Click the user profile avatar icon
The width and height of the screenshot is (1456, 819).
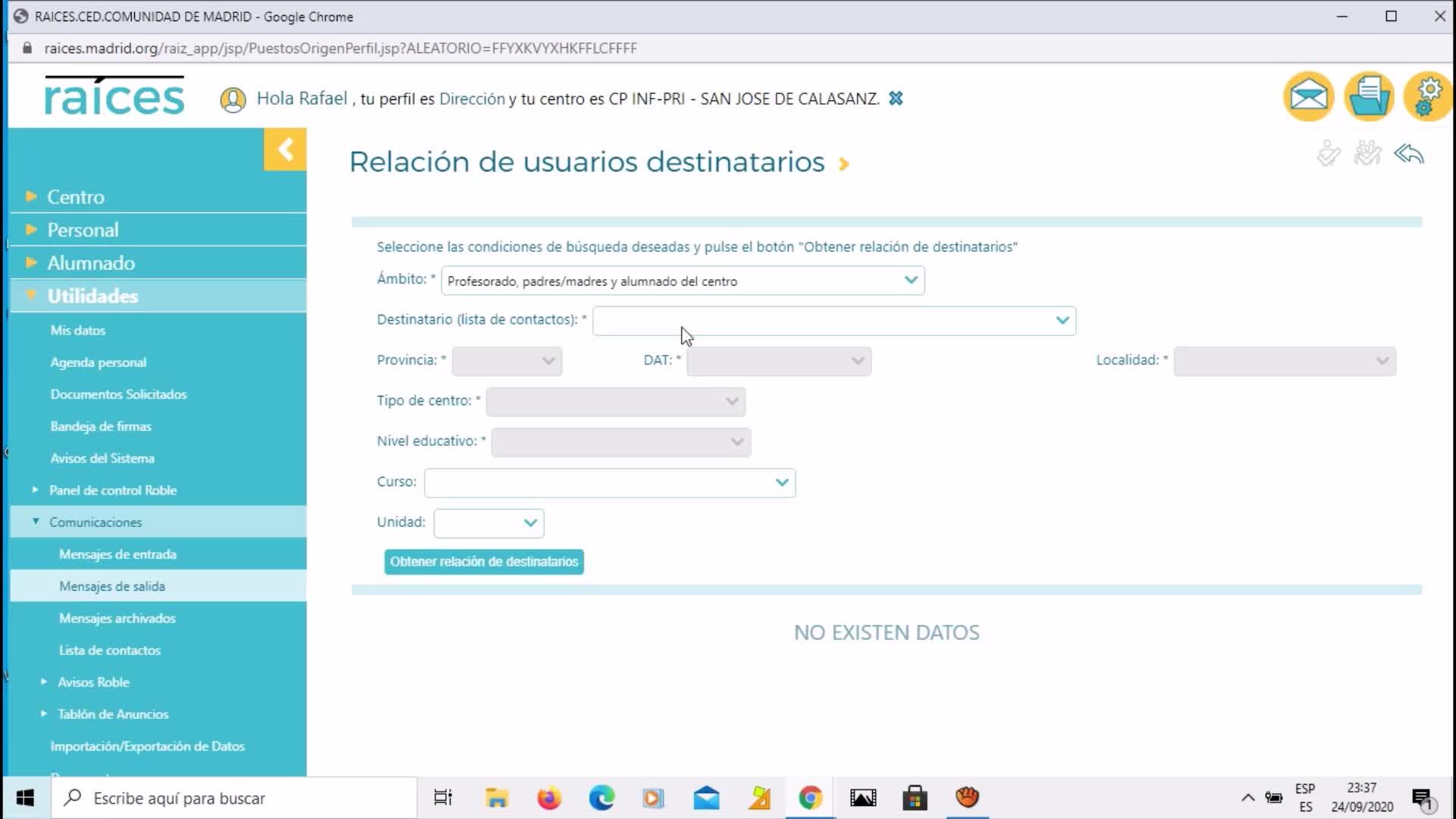pos(233,99)
